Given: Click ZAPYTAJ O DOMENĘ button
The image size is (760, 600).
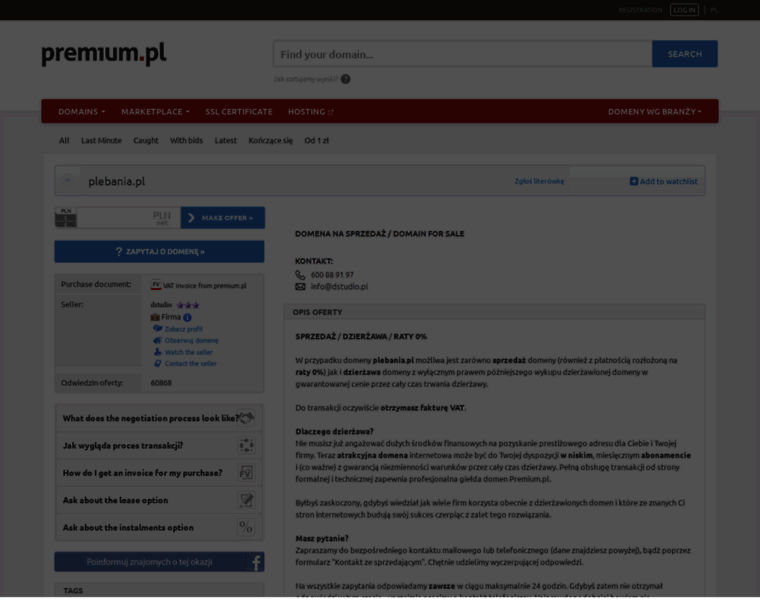Looking at the screenshot, I should (159, 252).
